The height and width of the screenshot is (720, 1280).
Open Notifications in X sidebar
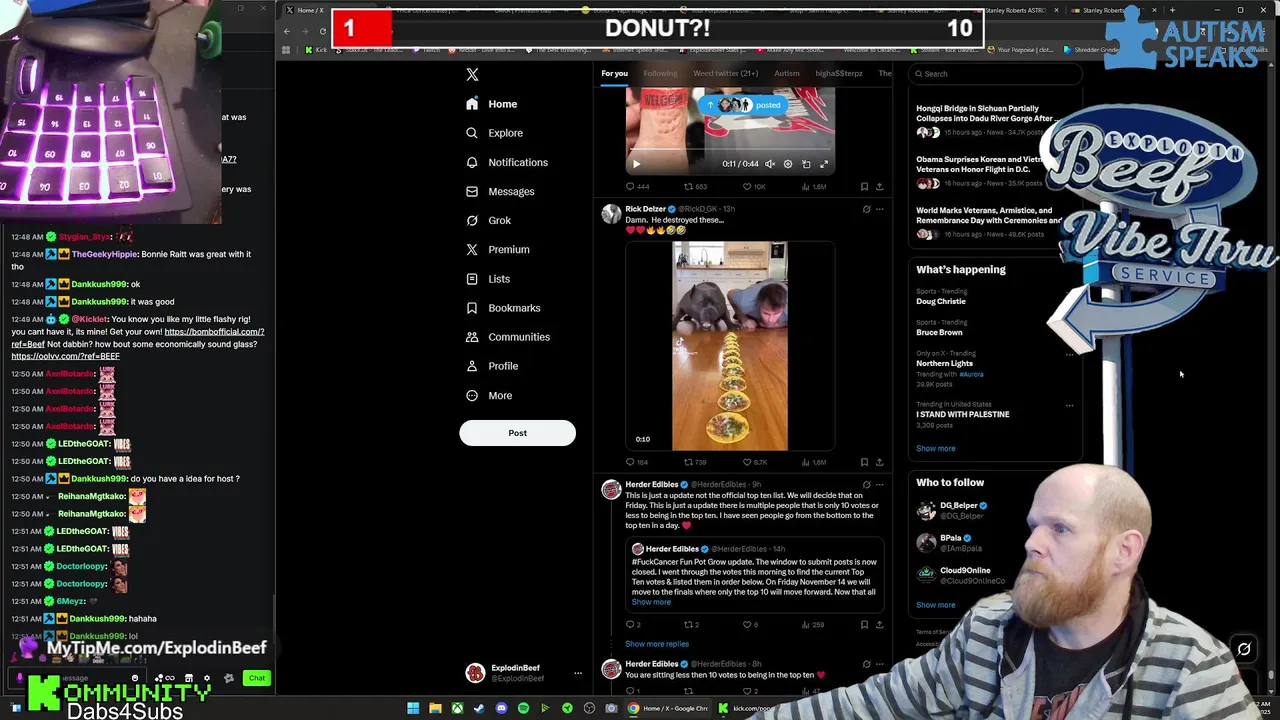click(x=506, y=162)
